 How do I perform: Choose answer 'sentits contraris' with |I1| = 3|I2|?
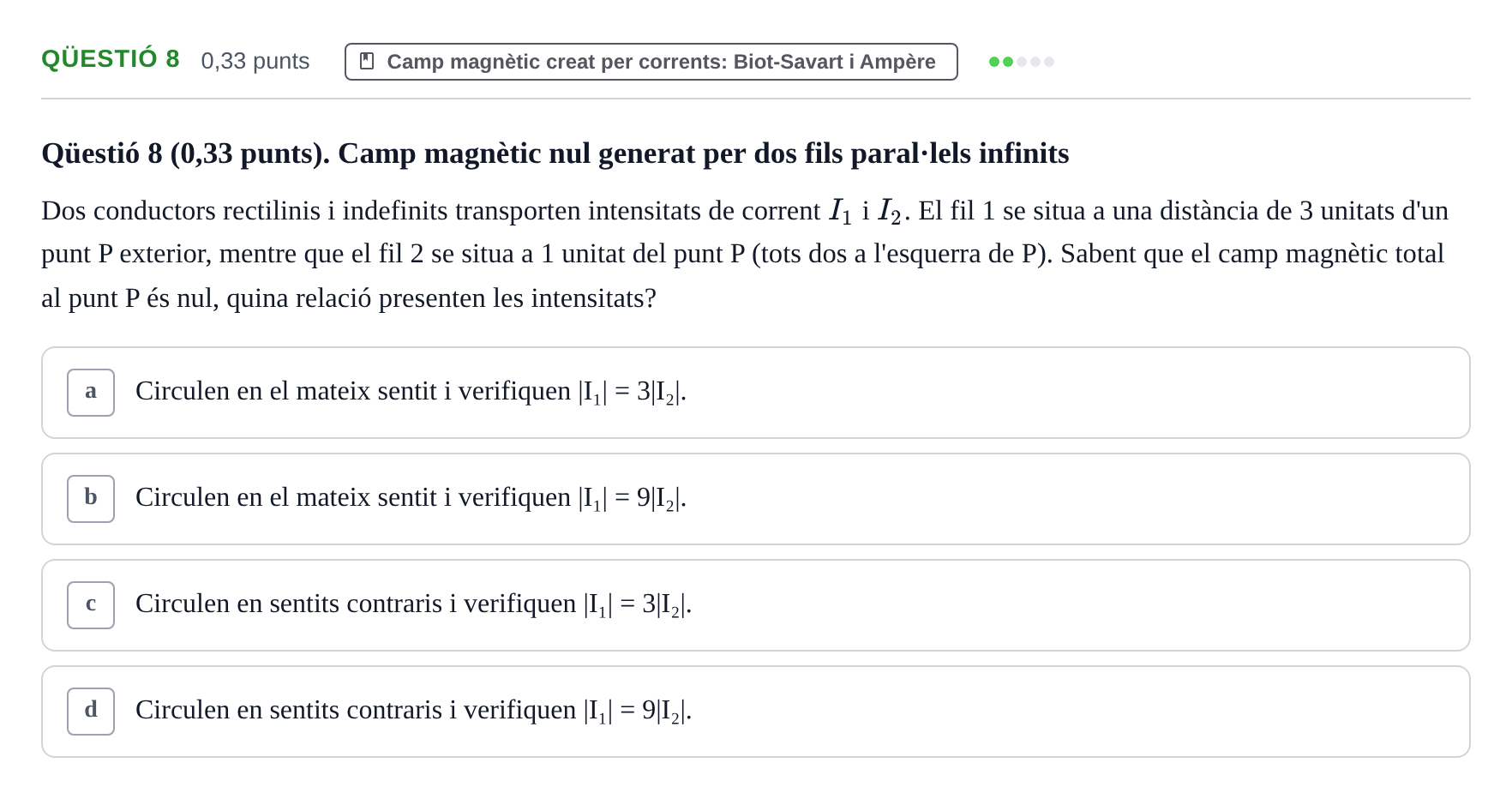755,605
